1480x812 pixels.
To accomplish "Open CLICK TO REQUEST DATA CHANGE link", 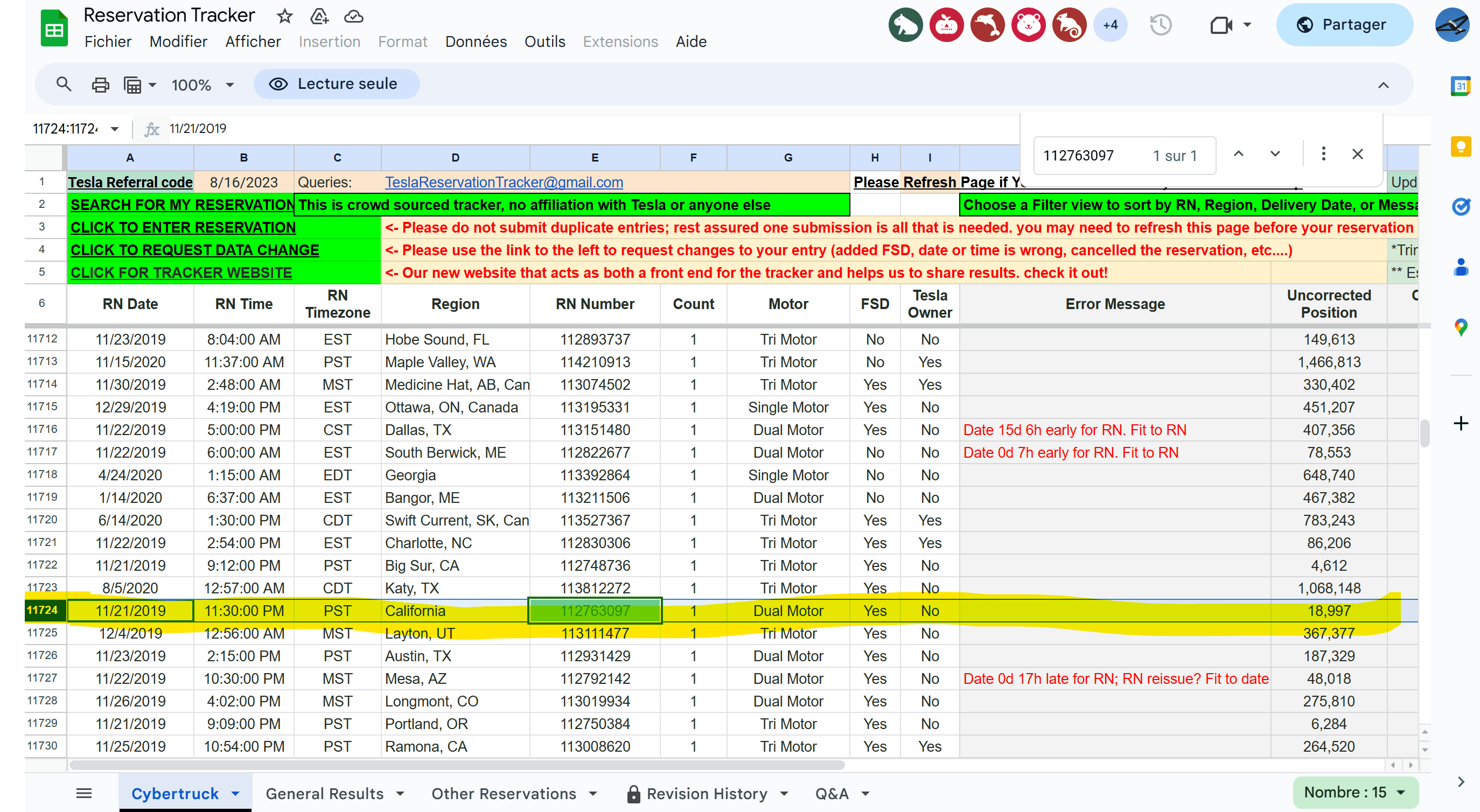I will pyautogui.click(x=194, y=250).
